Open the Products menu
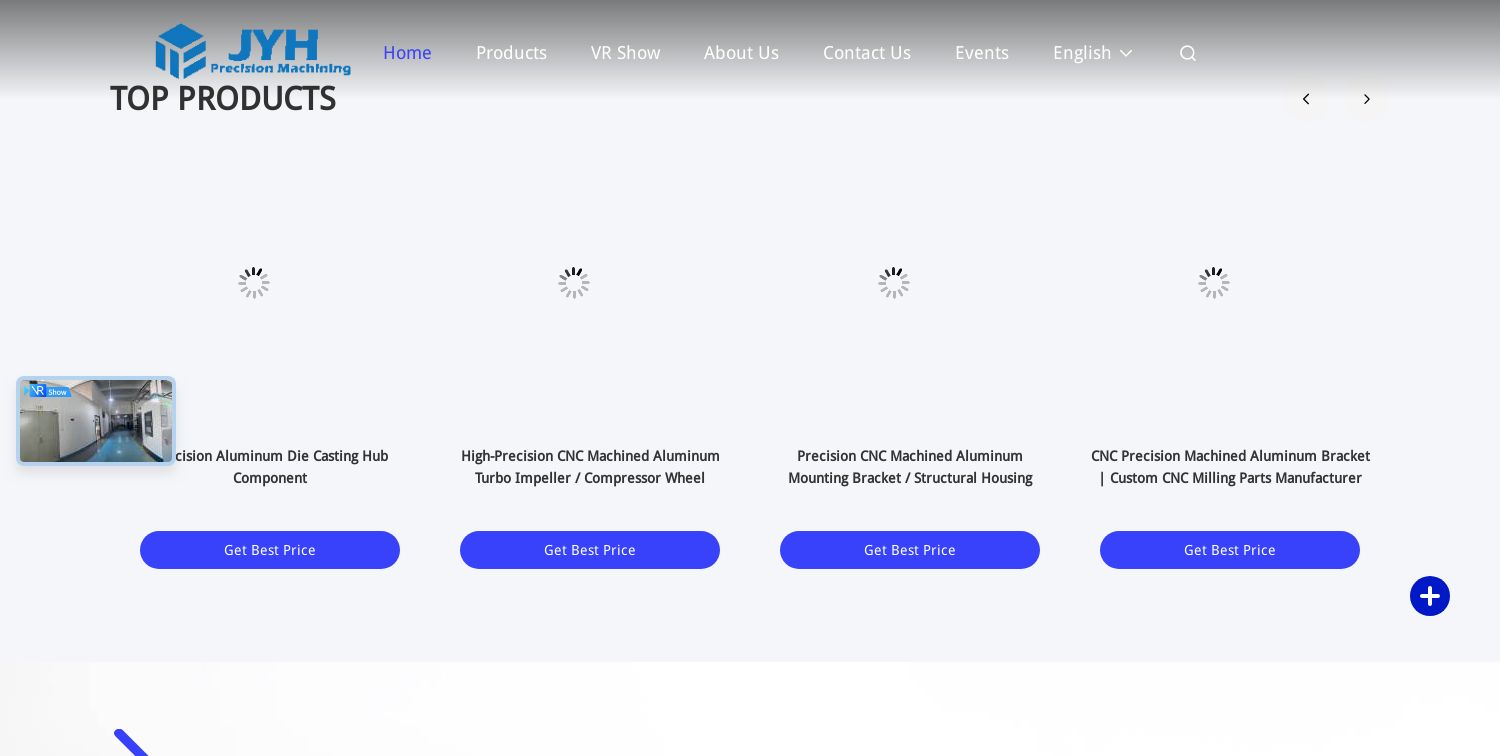The width and height of the screenshot is (1500, 756). tap(511, 53)
